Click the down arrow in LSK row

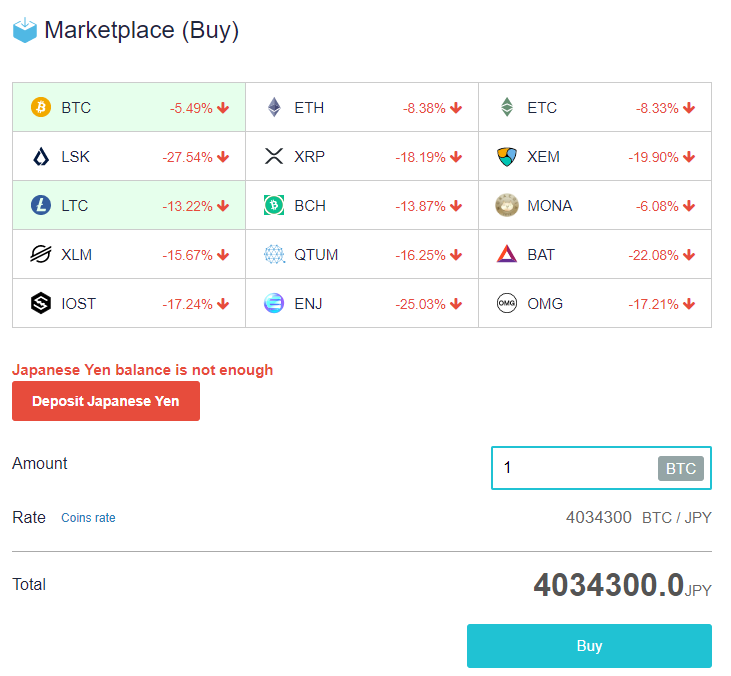point(223,157)
